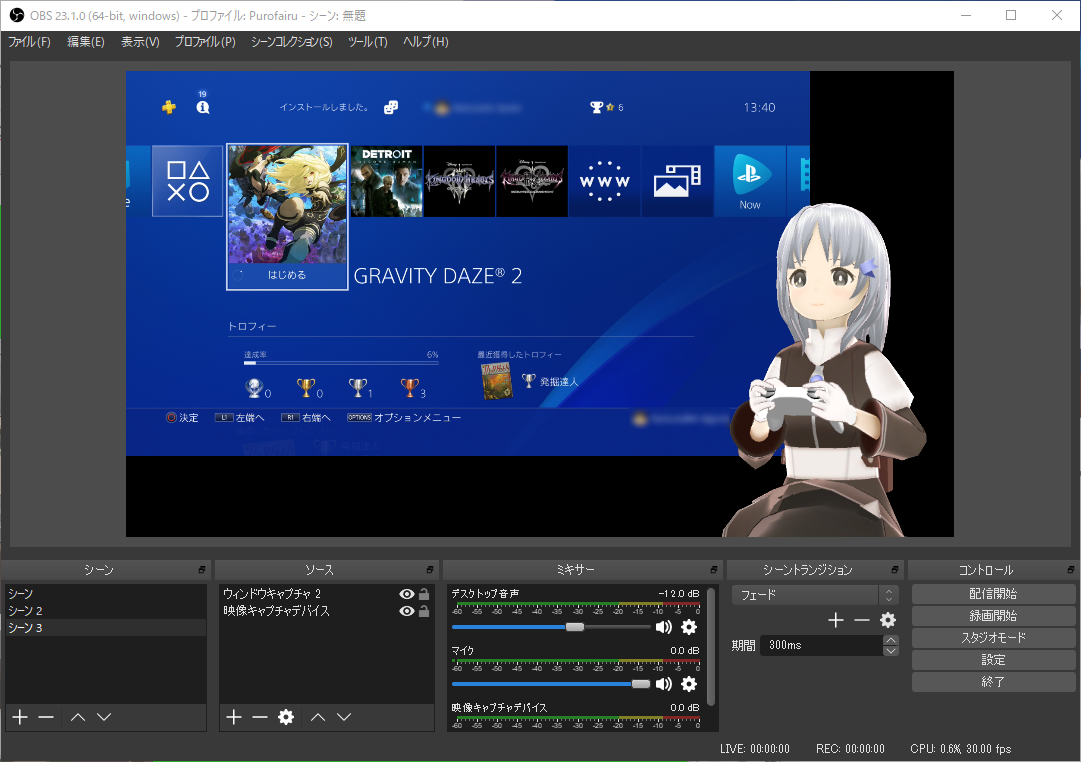
Task: Move selected source down with arrow
Action: [344, 717]
